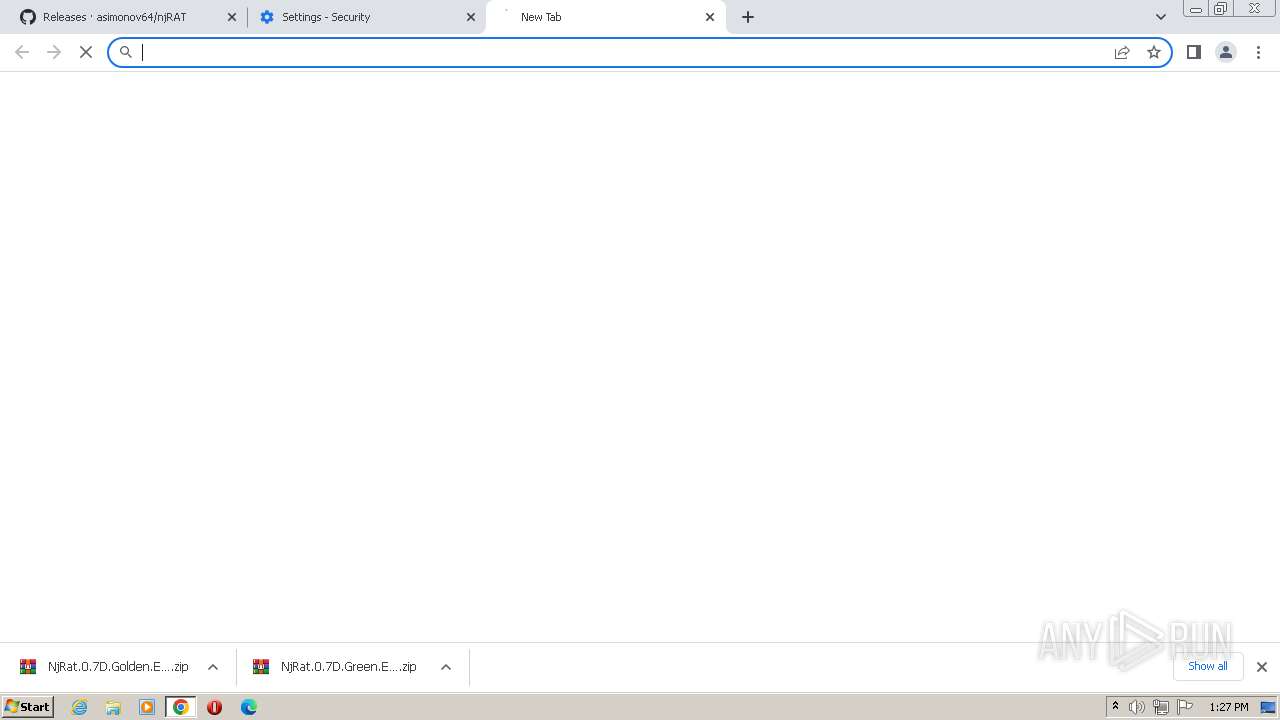Click the magnifier icon in the address bar

pyautogui.click(x=126, y=52)
